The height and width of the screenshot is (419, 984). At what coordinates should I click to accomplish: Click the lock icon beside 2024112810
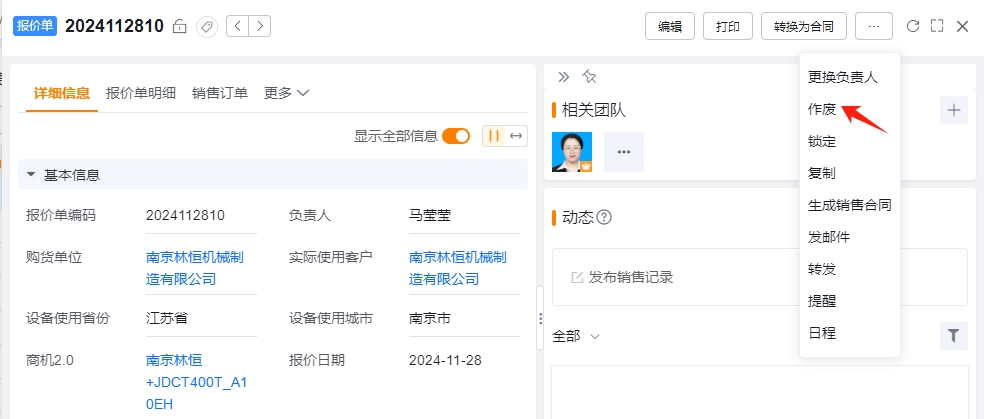pos(179,26)
